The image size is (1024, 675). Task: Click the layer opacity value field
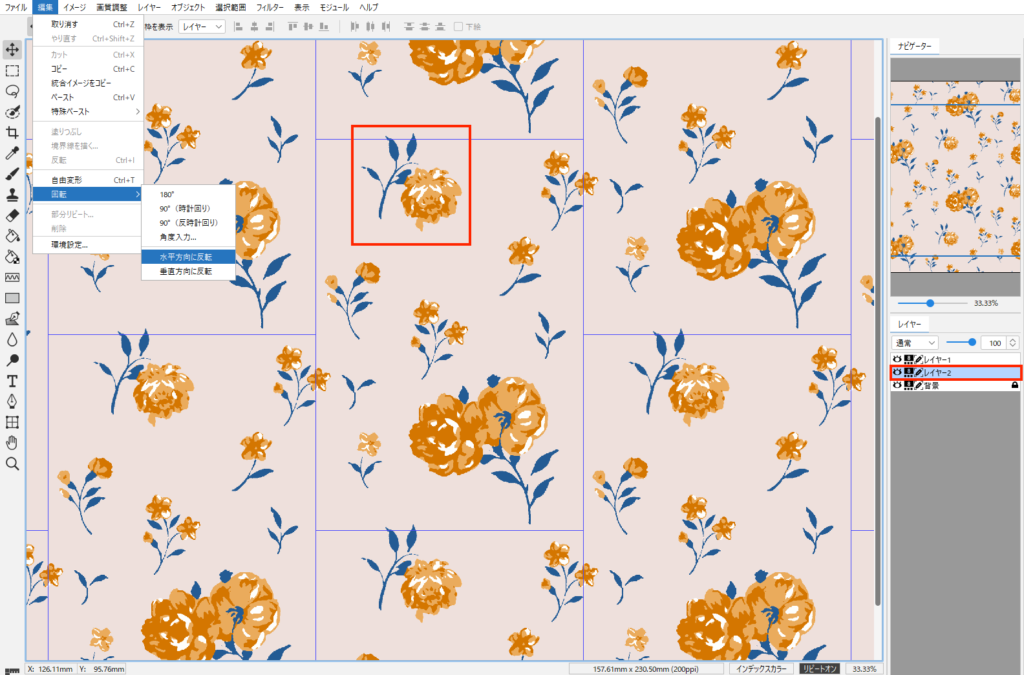click(995, 343)
